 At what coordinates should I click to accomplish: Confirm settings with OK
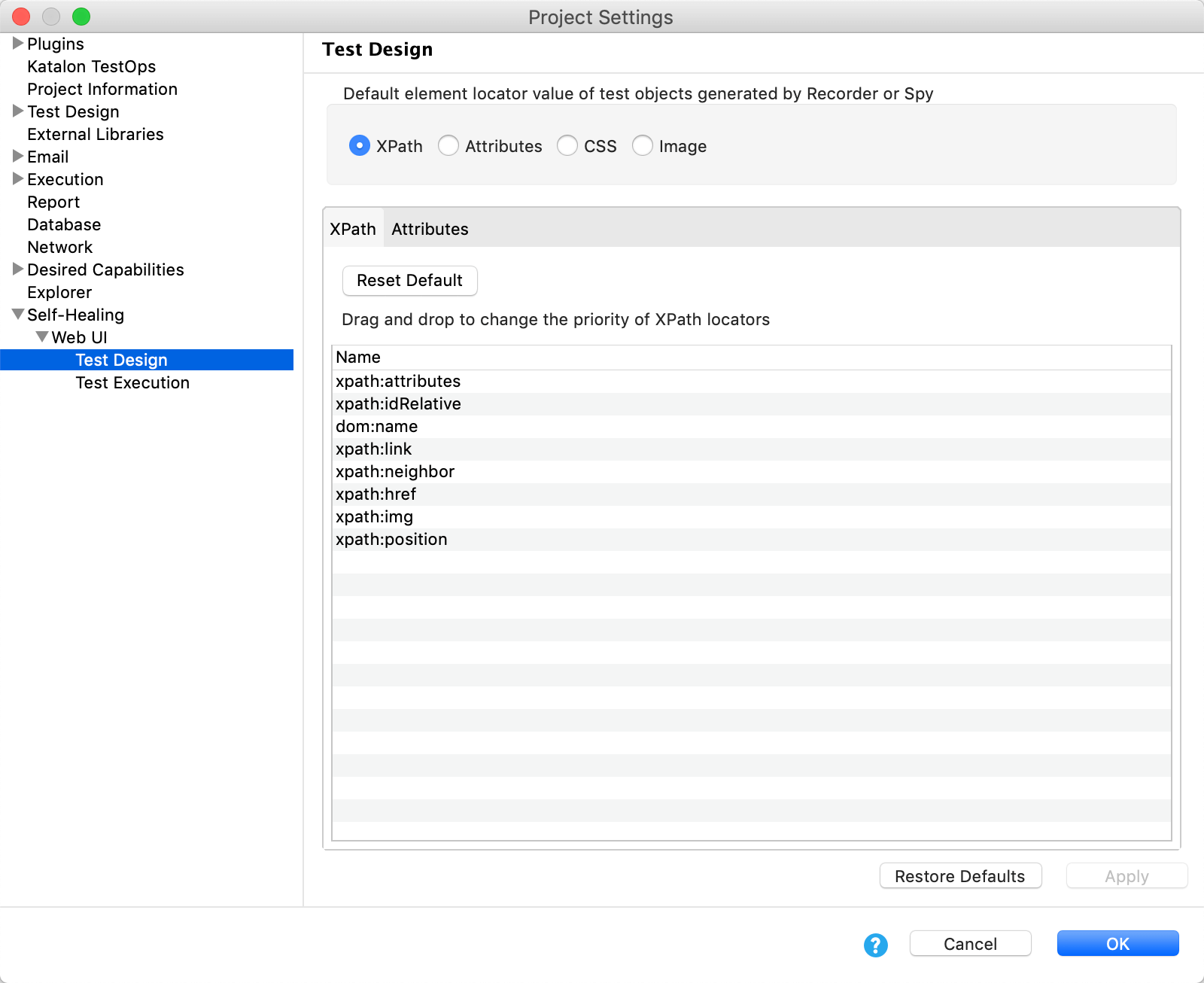(1117, 943)
